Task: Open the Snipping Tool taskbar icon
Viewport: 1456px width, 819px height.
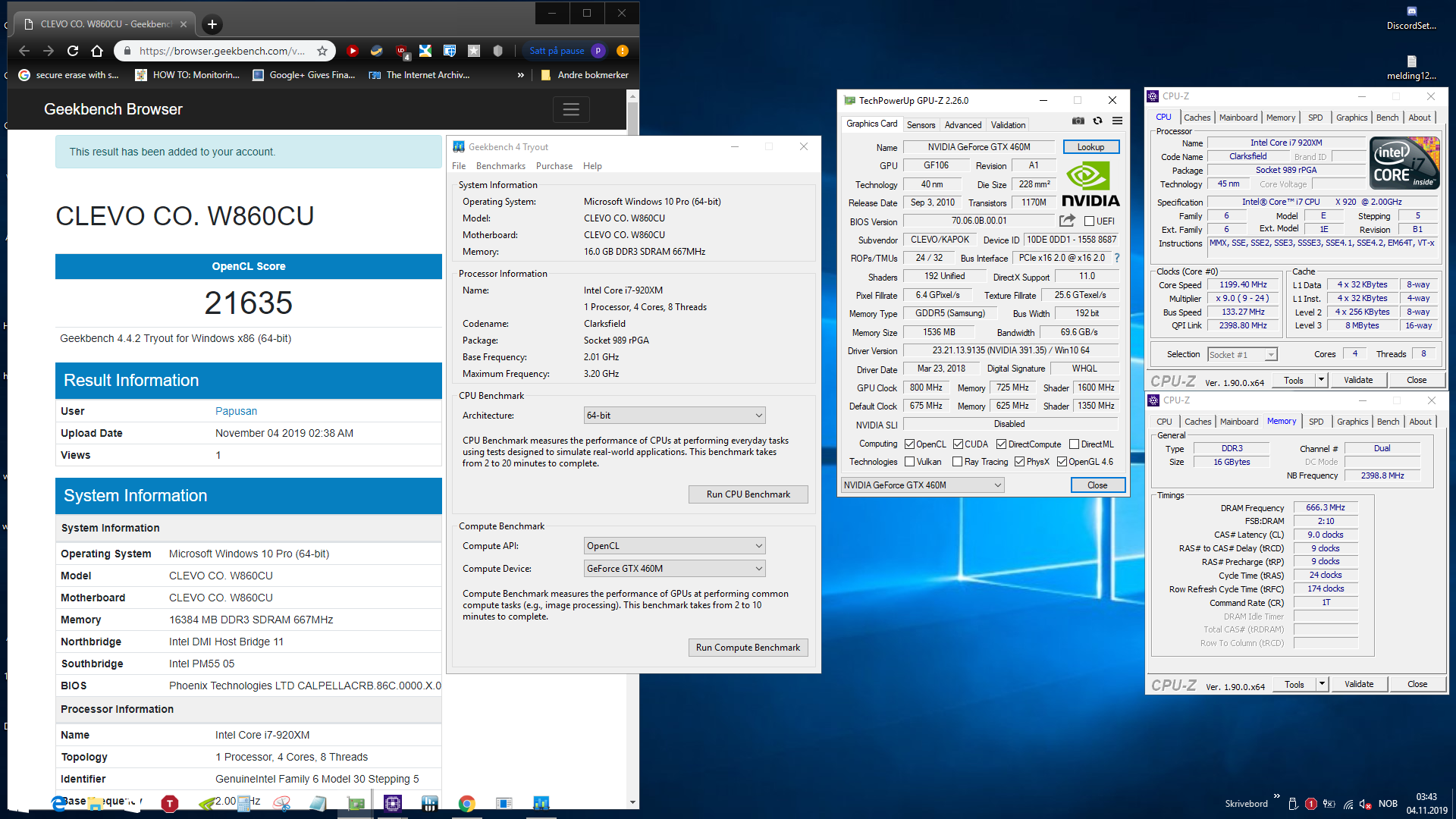Action: coord(281,804)
